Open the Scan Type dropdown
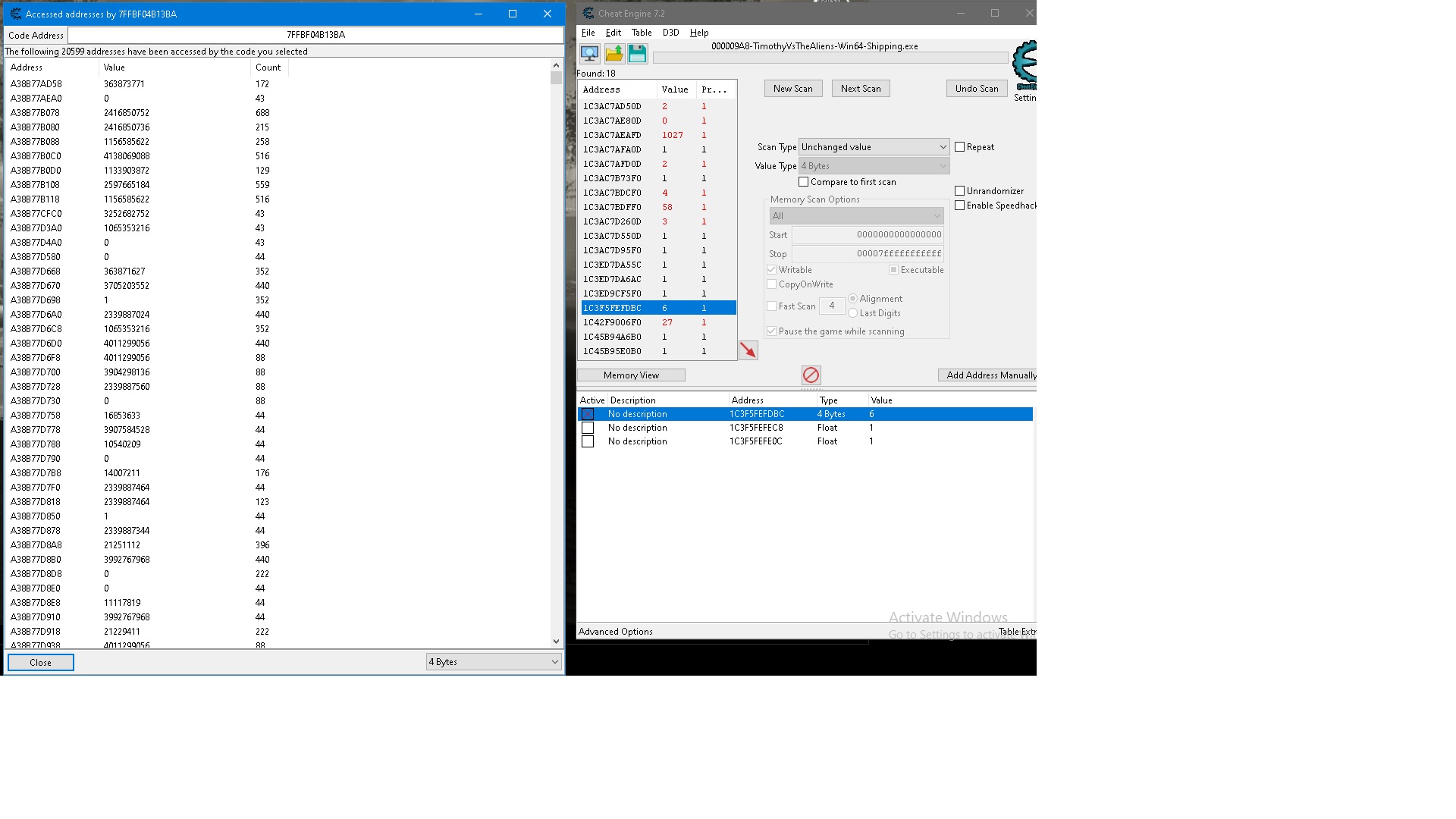Screen dimensions: 1456x819 coord(874,147)
